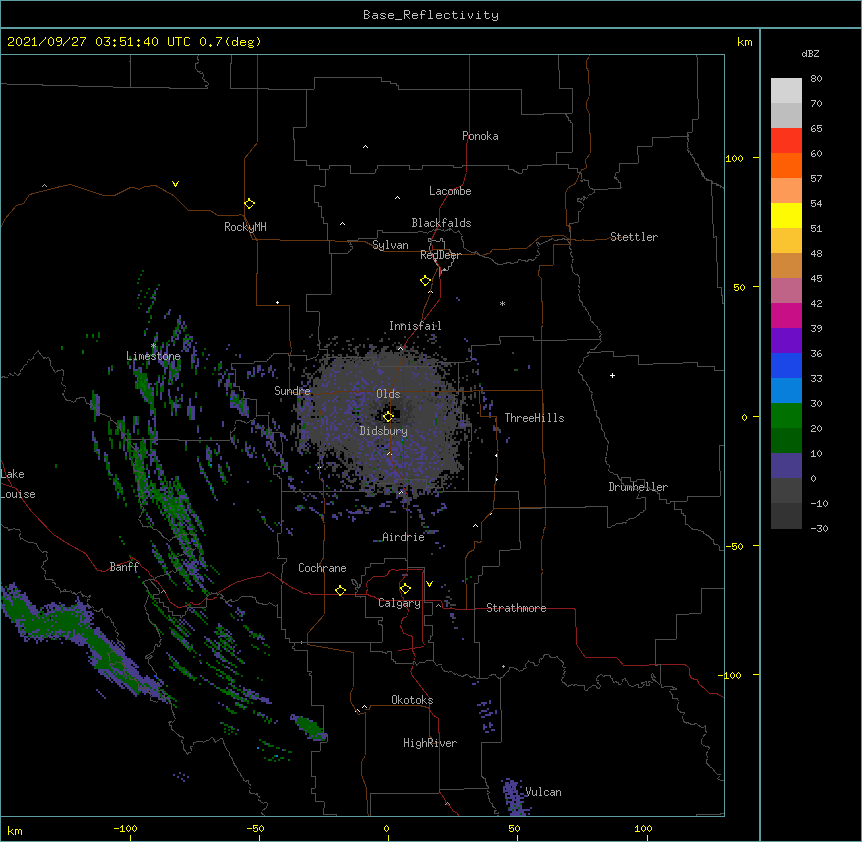The height and width of the screenshot is (842, 862).
Task: Click the Lake Louise label
Action: click(x=16, y=484)
